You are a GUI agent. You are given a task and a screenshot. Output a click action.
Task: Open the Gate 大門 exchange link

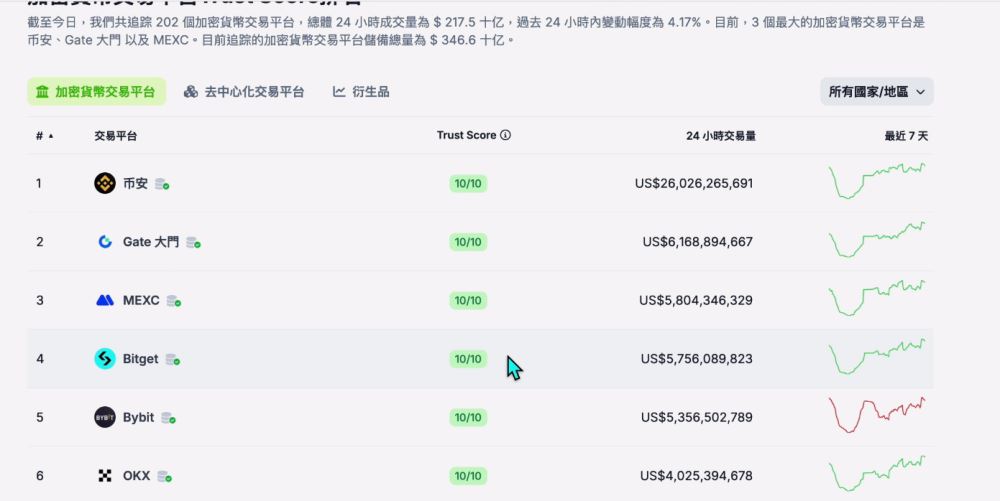151,242
